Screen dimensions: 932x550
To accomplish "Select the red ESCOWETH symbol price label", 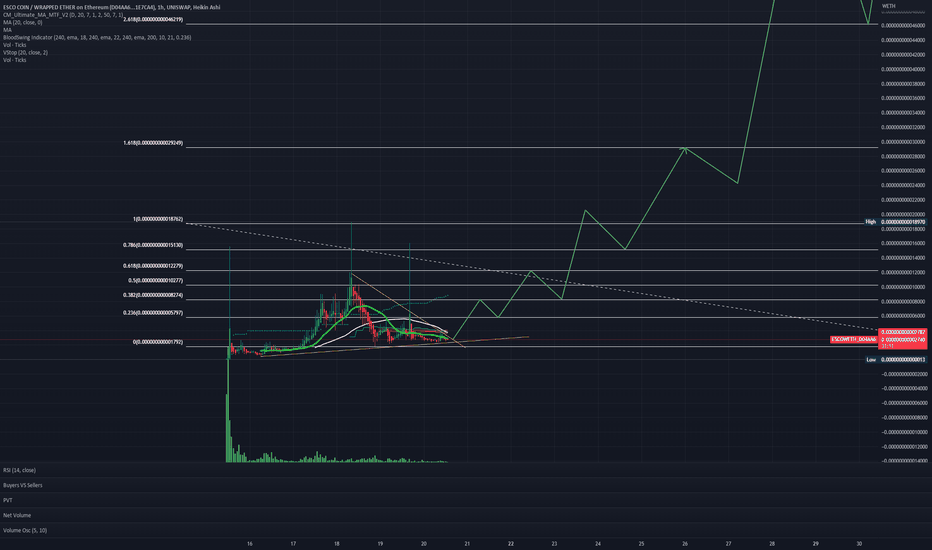I will click(x=854, y=340).
